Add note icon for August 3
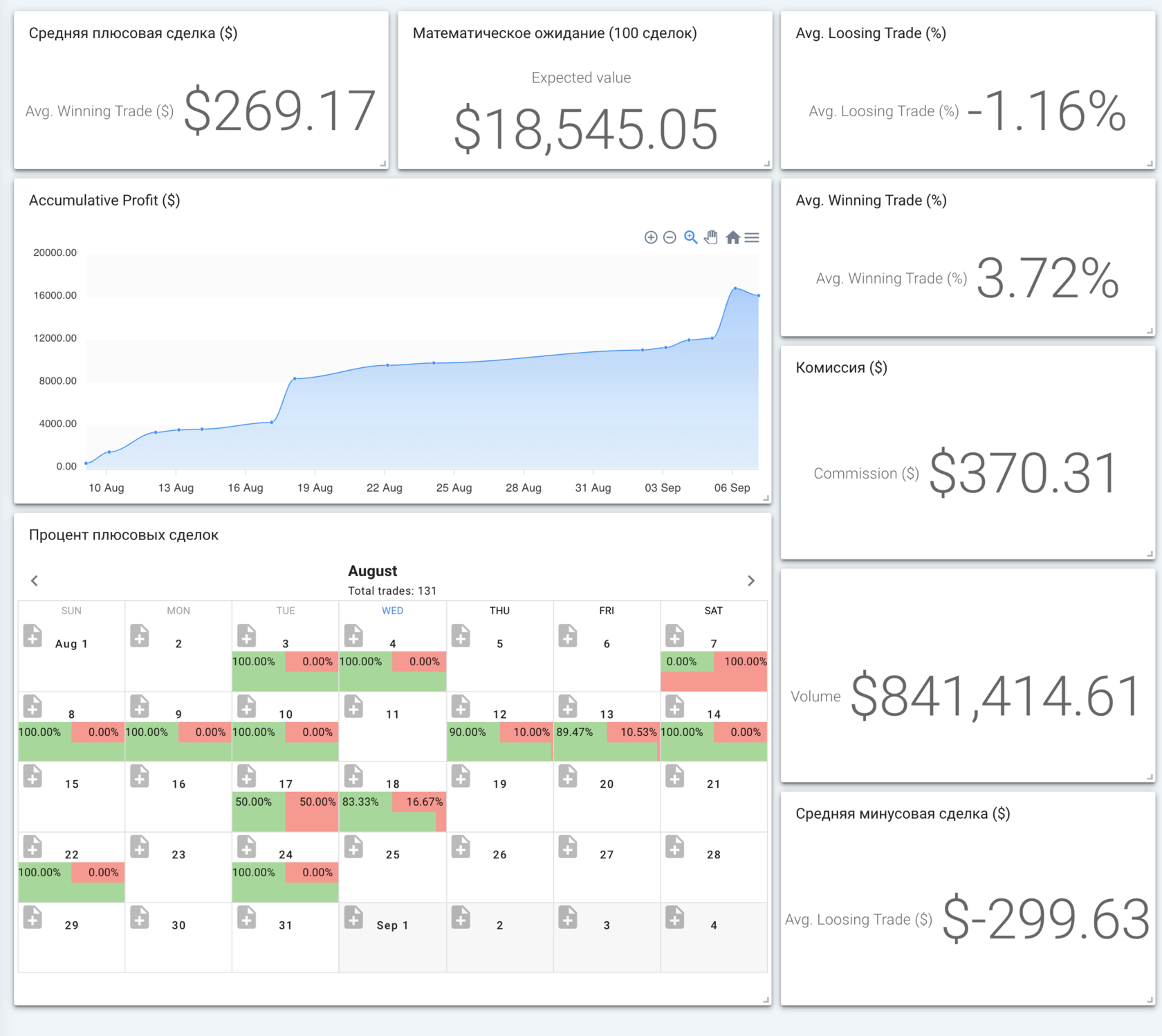The width and height of the screenshot is (1162, 1036). 247,635
